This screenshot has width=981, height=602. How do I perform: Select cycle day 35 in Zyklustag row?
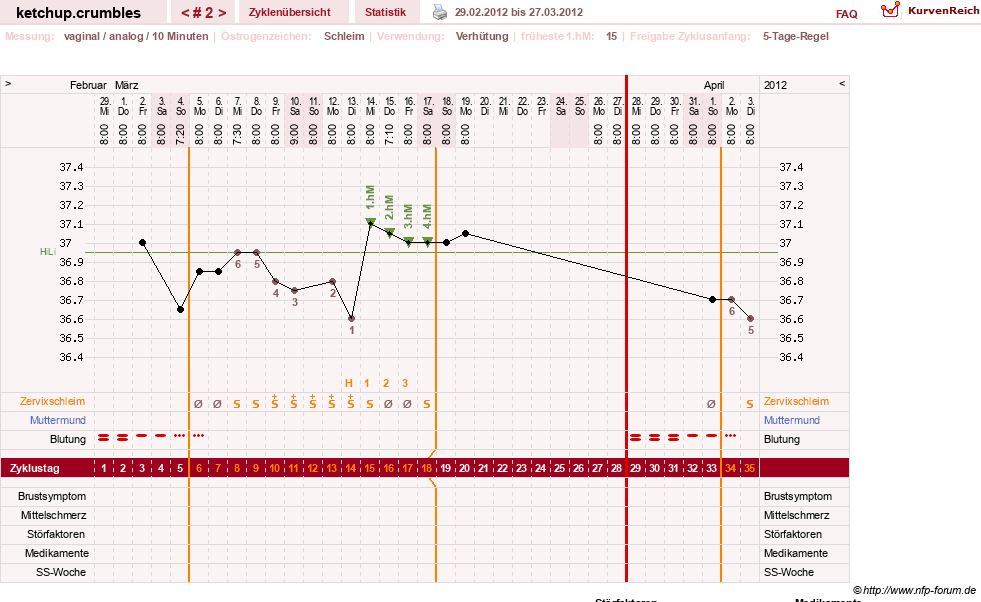750,468
